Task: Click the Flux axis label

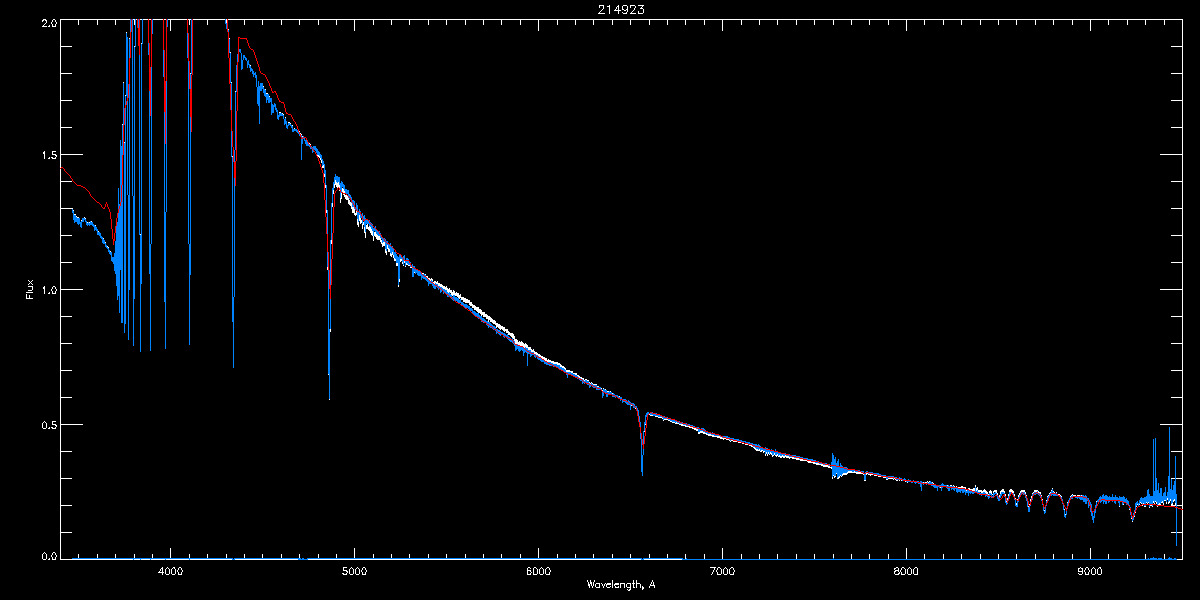Action: (30, 290)
